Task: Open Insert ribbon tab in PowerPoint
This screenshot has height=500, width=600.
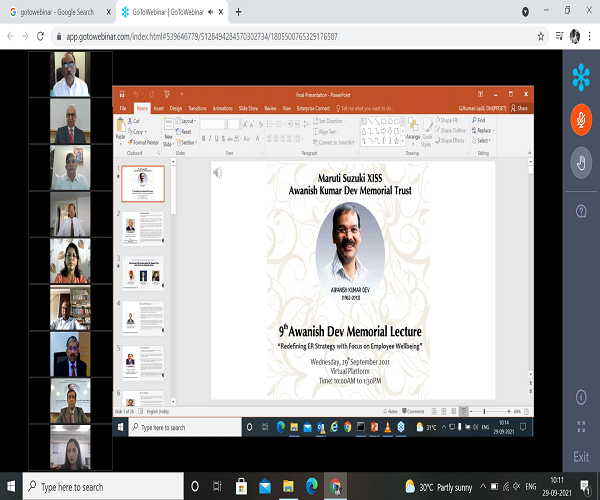Action: pos(159,109)
